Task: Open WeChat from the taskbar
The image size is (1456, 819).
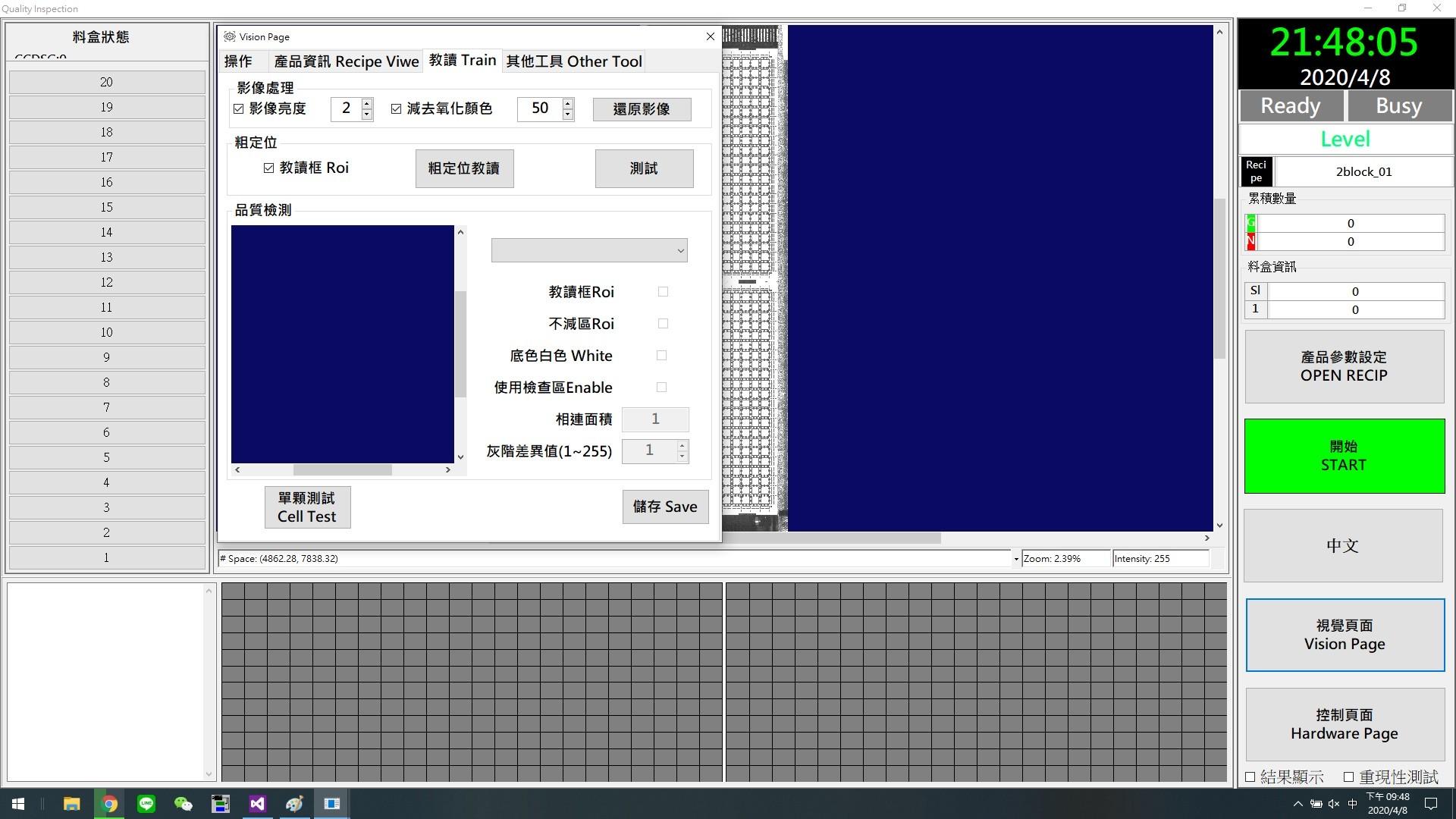Action: 183,804
